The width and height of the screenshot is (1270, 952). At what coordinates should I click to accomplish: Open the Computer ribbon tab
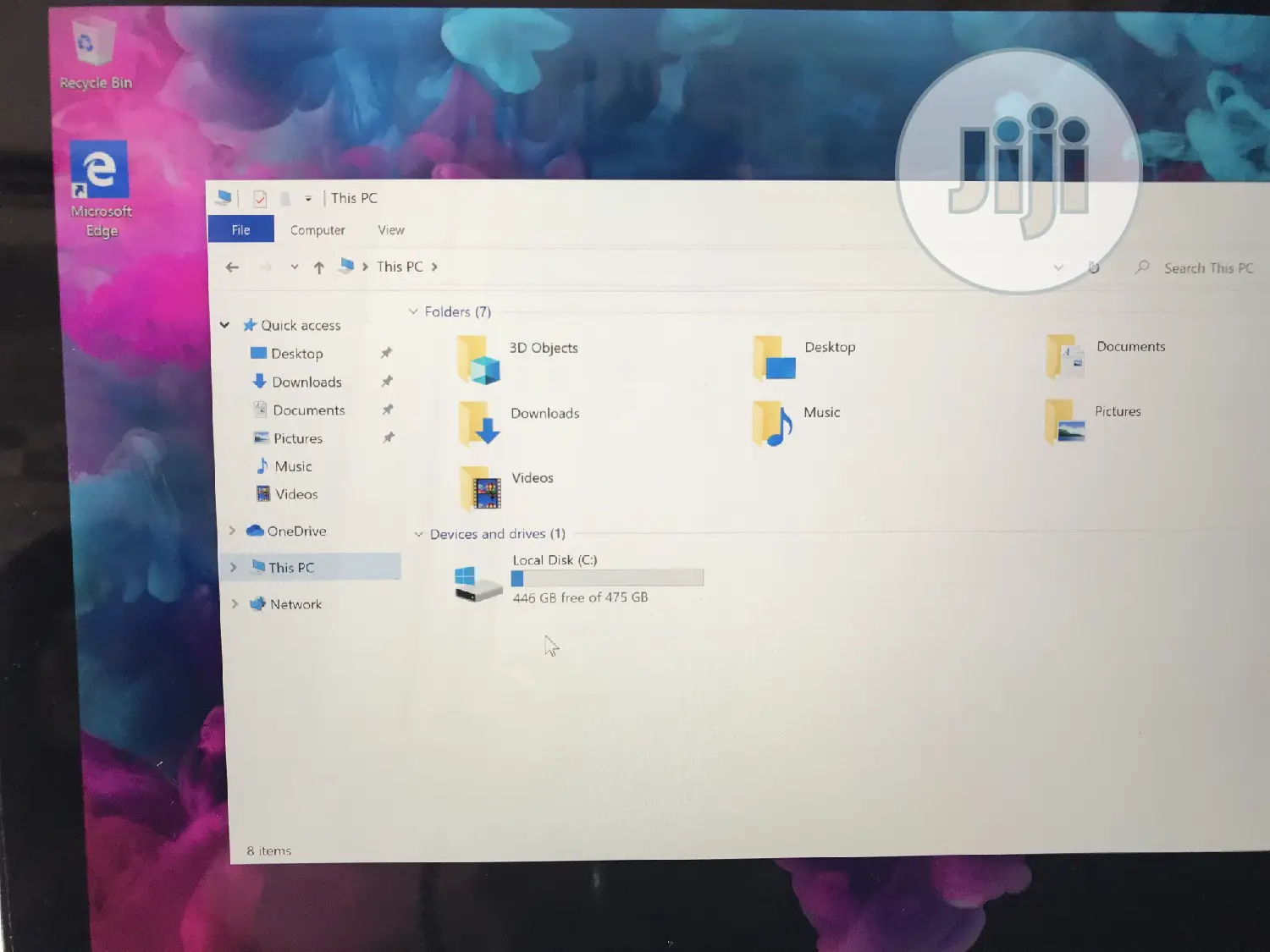[x=317, y=230]
